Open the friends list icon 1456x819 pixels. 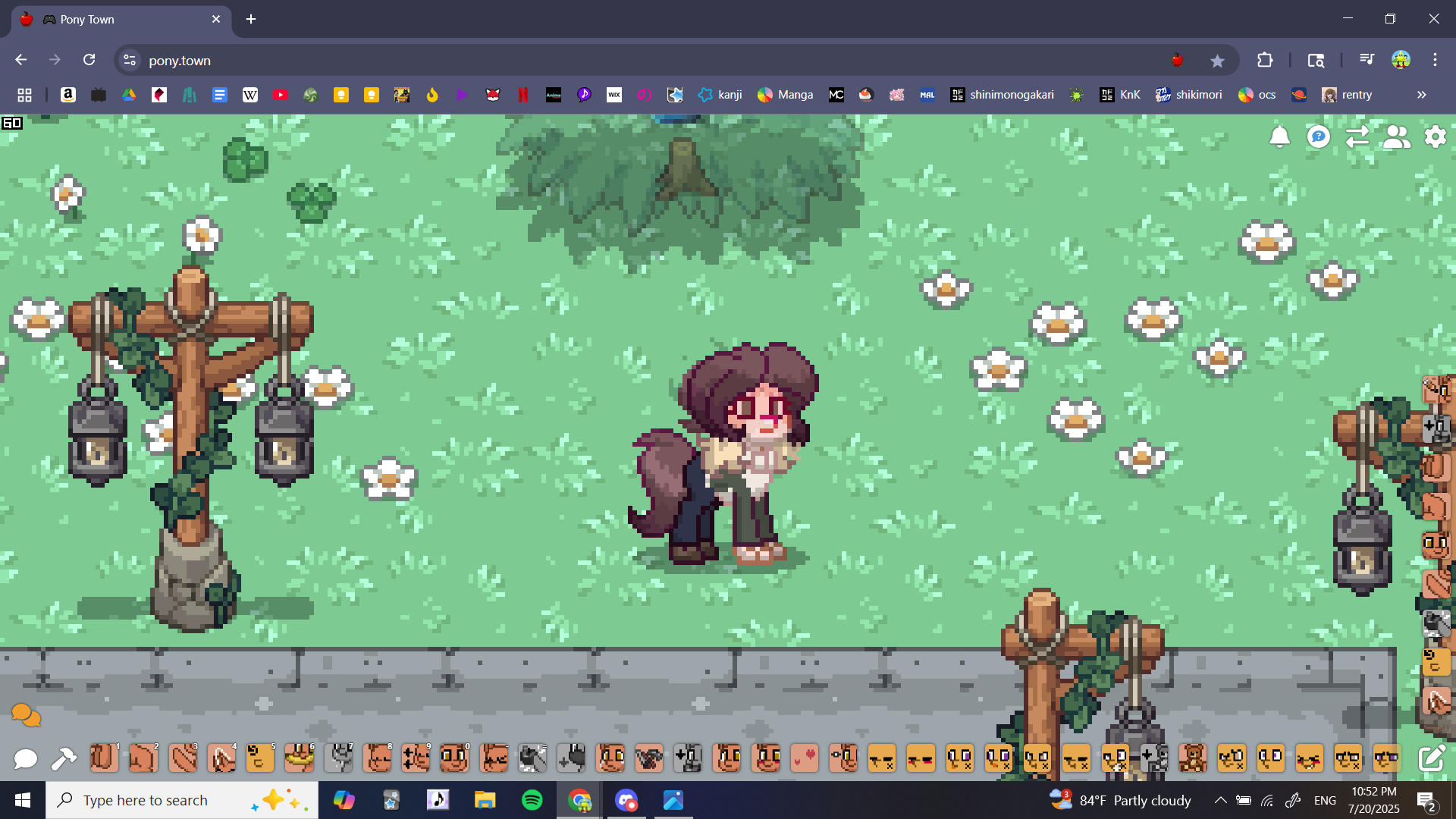coord(1396,136)
